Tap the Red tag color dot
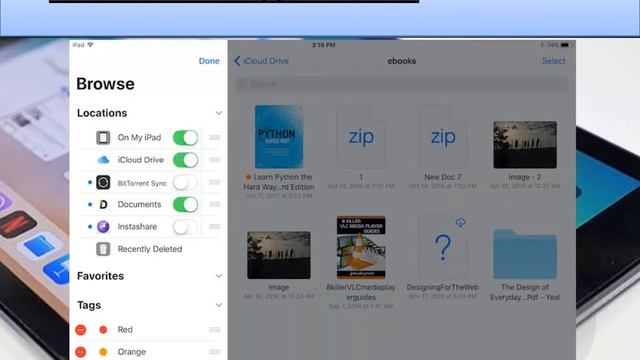This screenshot has height=360, width=640. pyautogui.click(x=103, y=329)
